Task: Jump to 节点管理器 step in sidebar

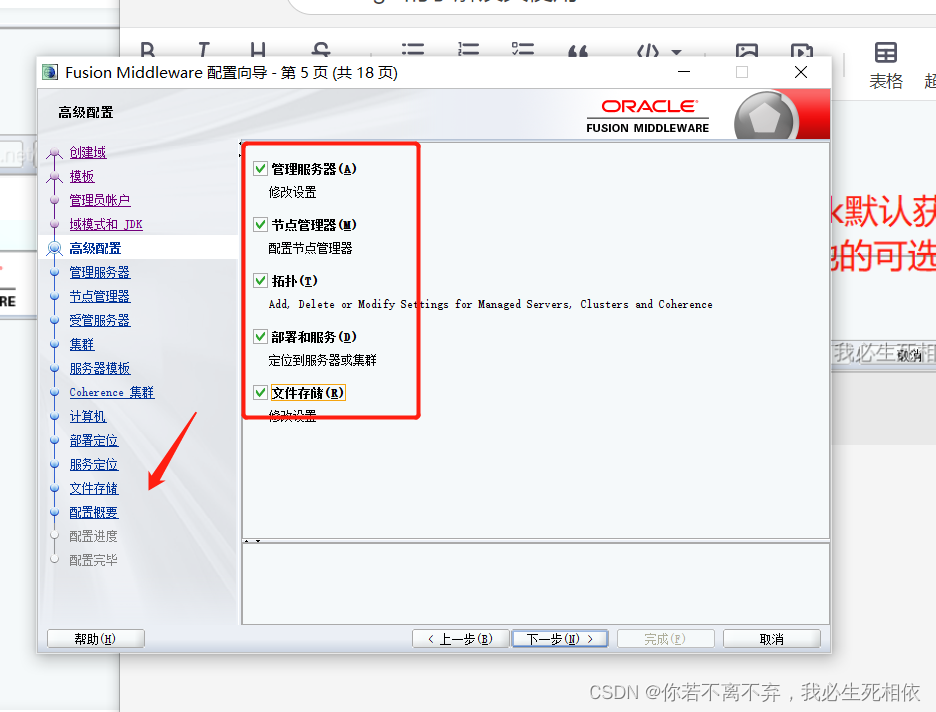Action: pyautogui.click(x=100, y=296)
